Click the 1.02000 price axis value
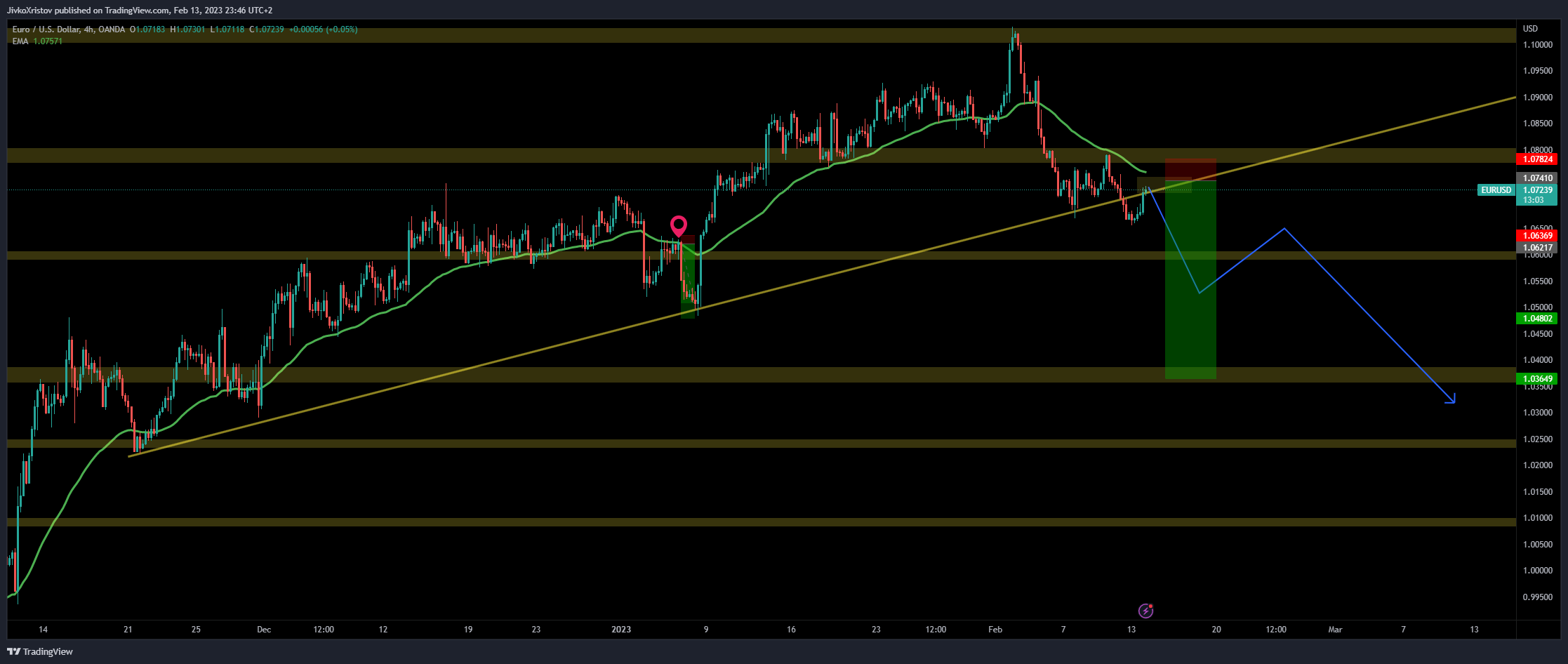Screen dimensions: 1568x664 click(1538, 465)
